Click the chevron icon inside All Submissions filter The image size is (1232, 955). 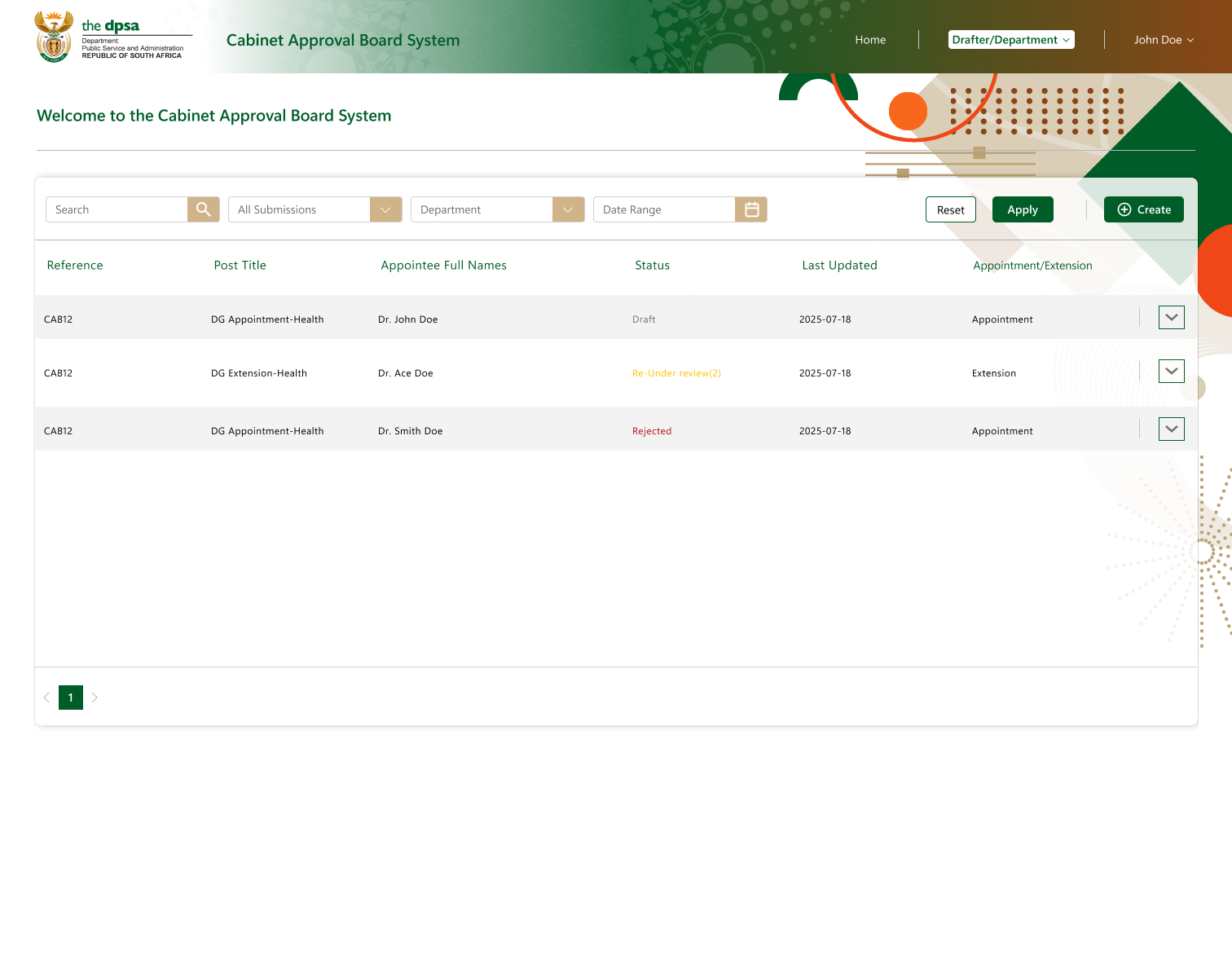pyautogui.click(x=385, y=209)
